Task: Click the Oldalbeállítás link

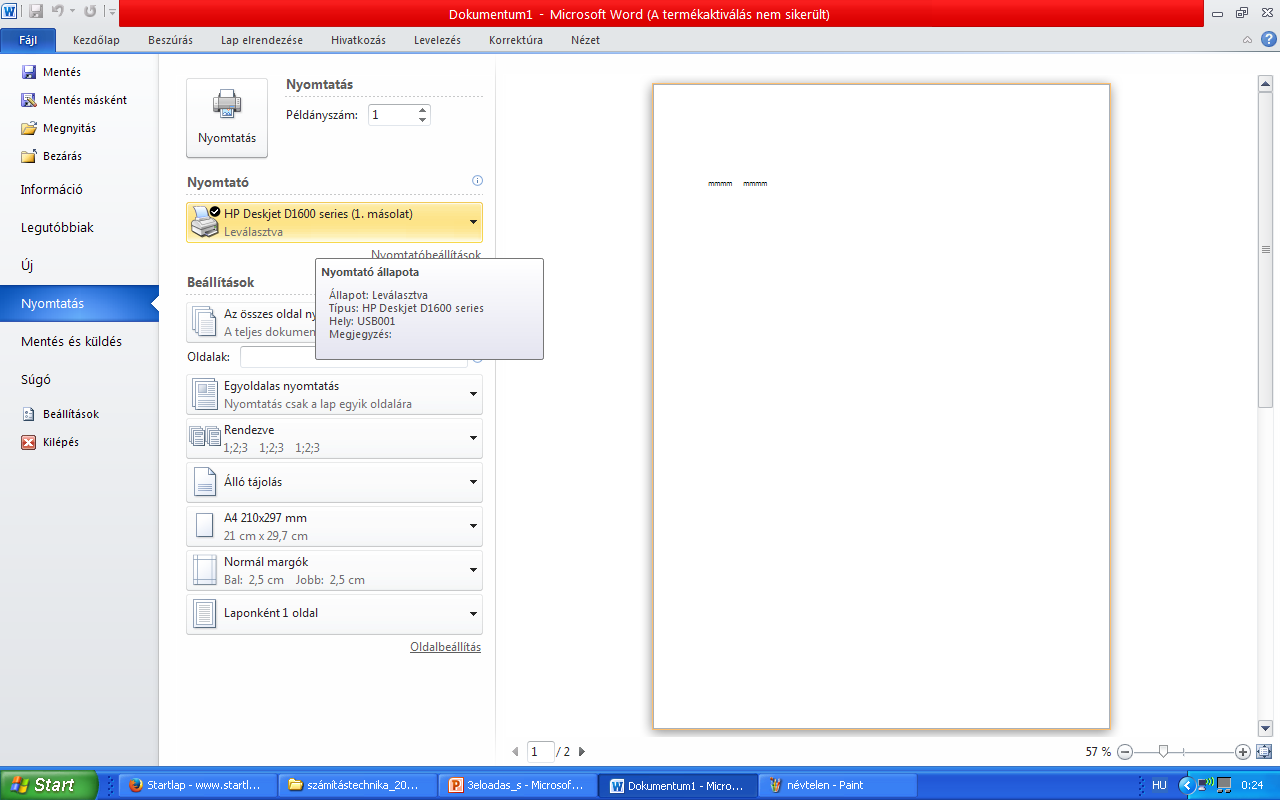Action: pos(445,647)
